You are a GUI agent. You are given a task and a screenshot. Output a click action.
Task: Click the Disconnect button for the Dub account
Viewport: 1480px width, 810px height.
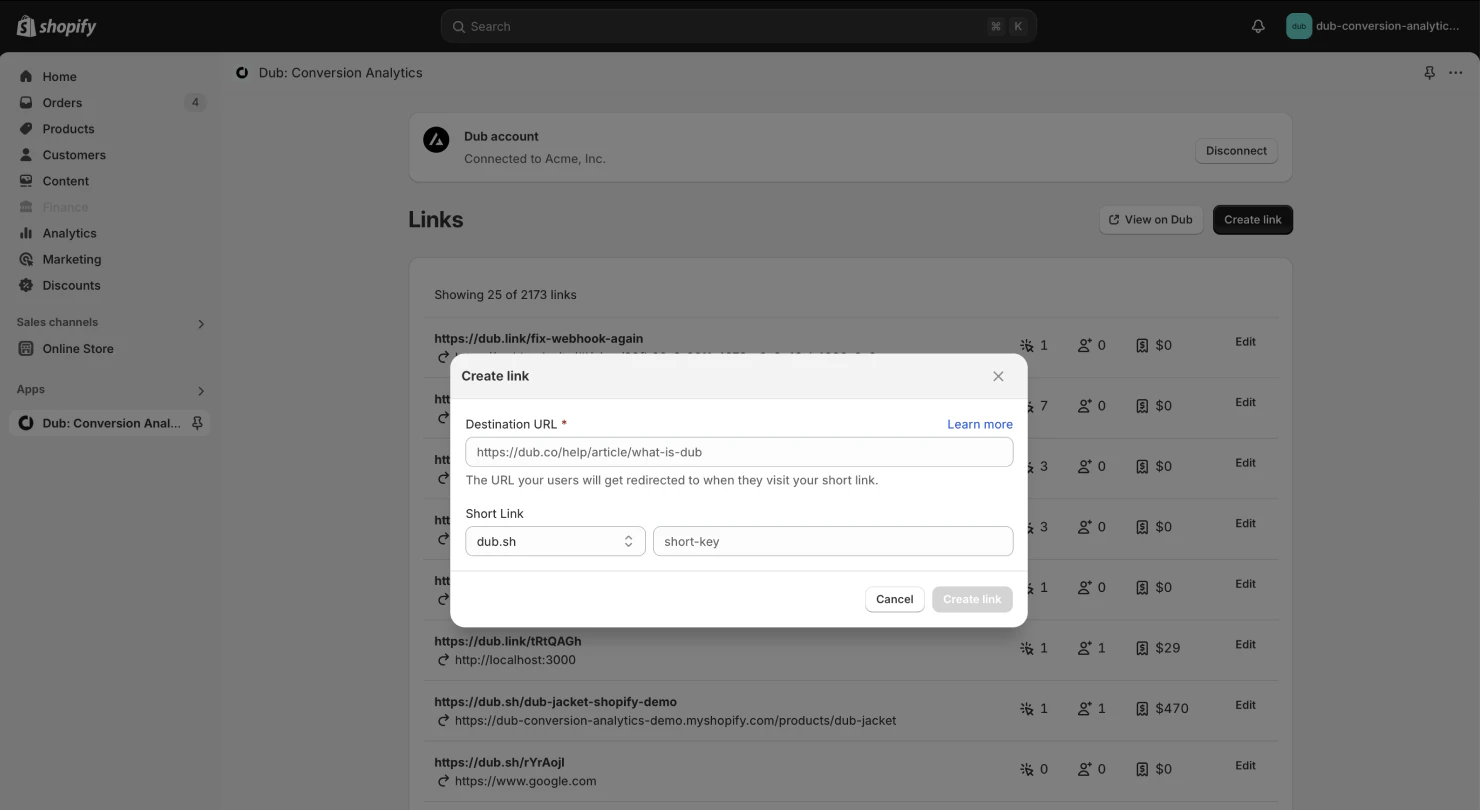point(1236,150)
